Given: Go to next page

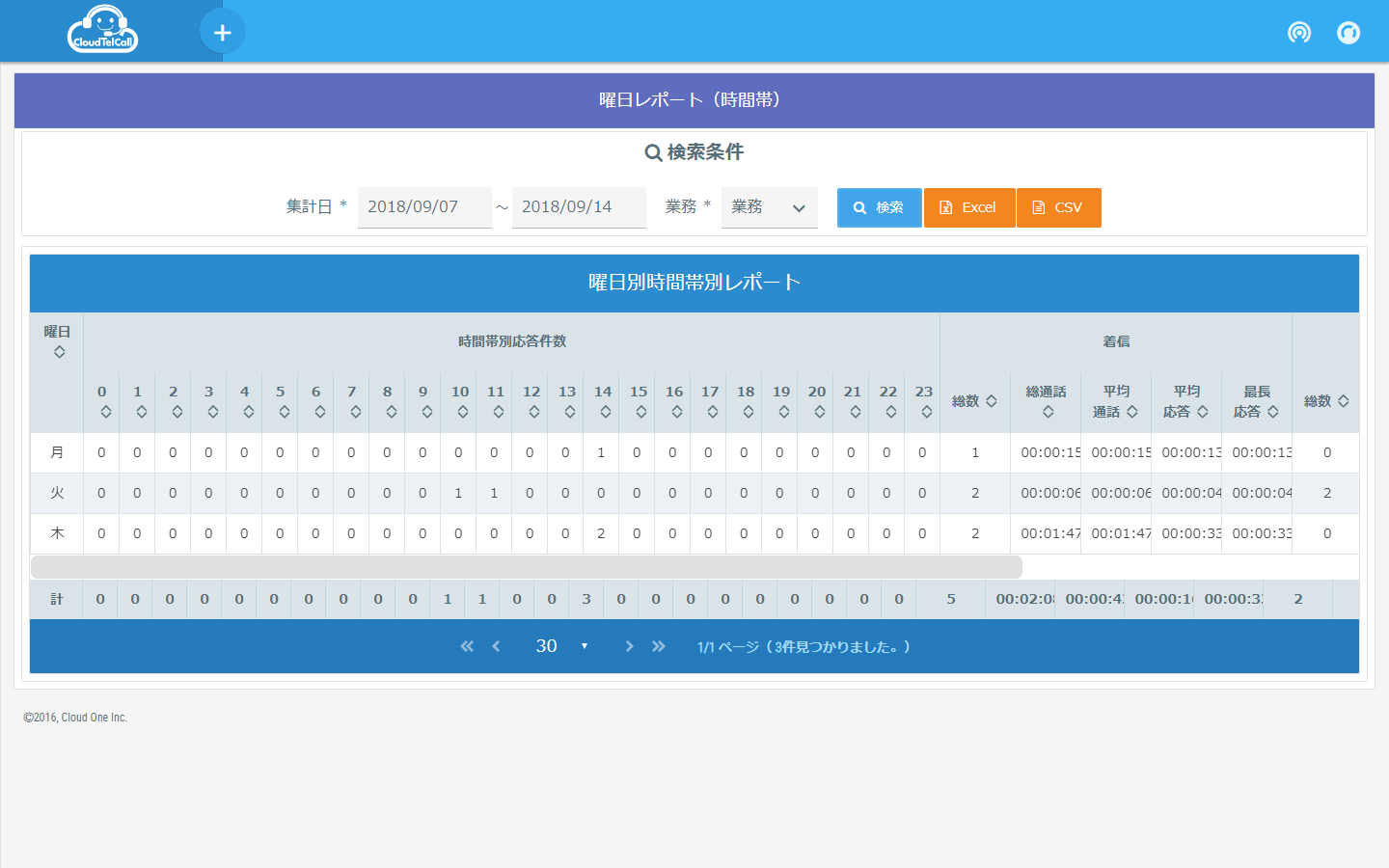Looking at the screenshot, I should [629, 646].
